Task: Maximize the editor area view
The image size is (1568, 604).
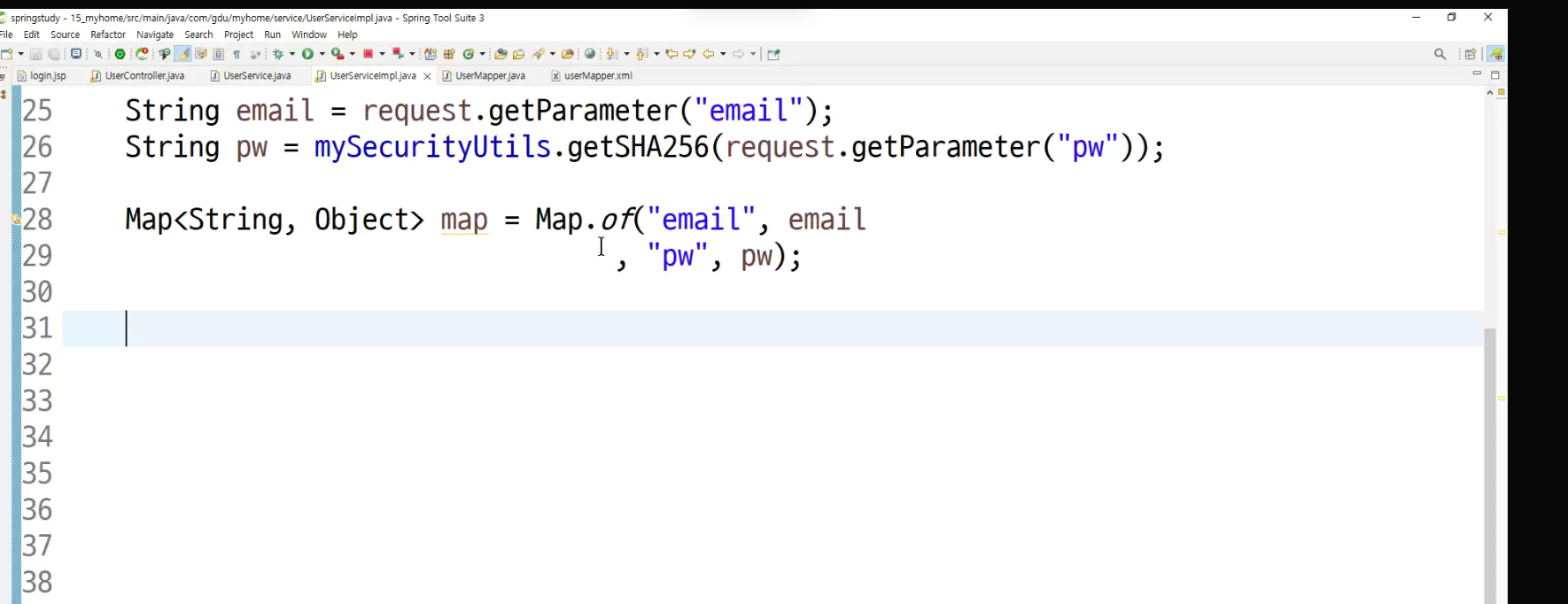Action: (x=1495, y=75)
